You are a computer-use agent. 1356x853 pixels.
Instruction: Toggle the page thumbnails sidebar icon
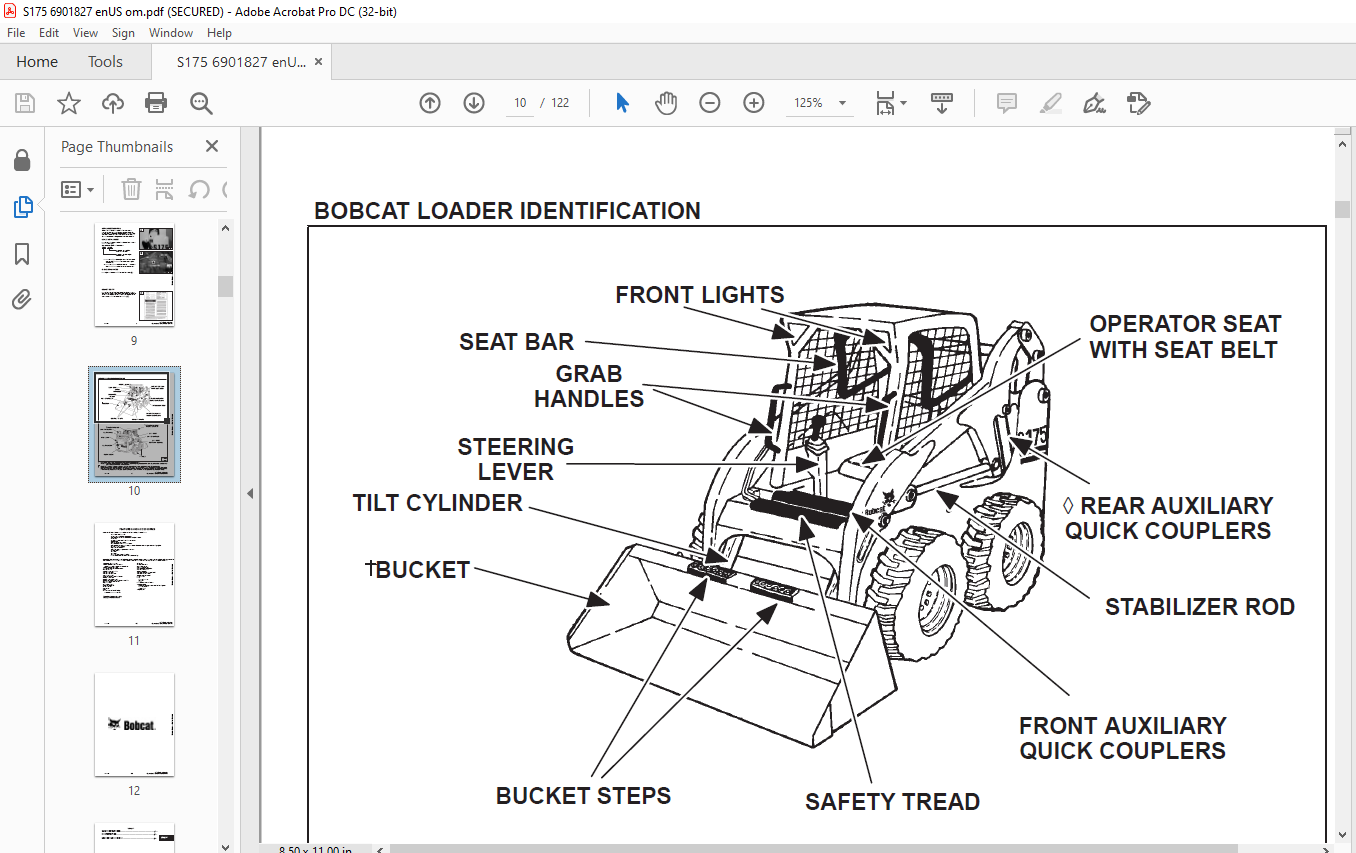coord(22,207)
